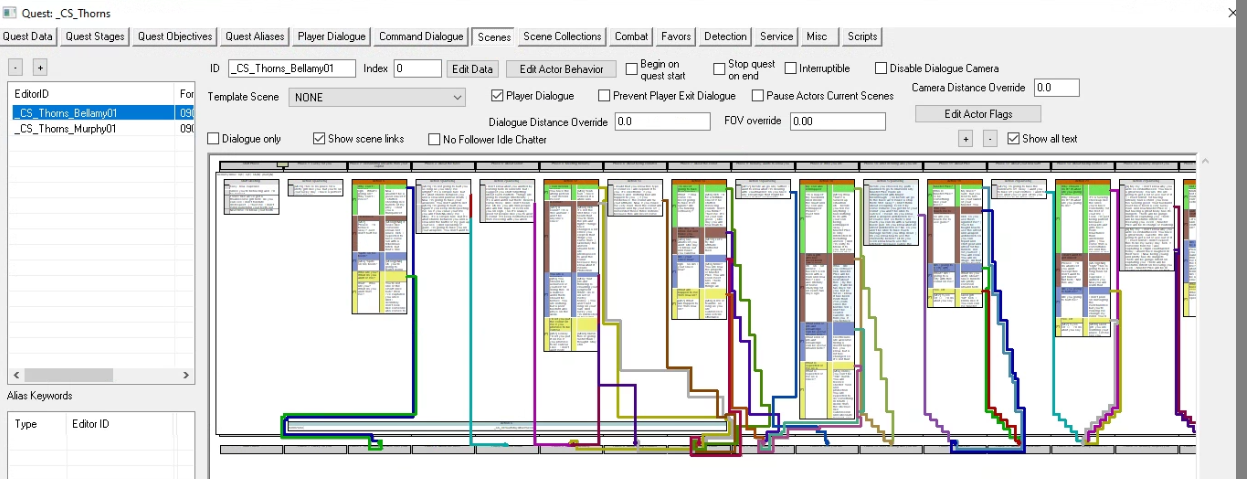Uncheck Show all text checkbox
This screenshot has height=479, width=1247.
(1013, 139)
